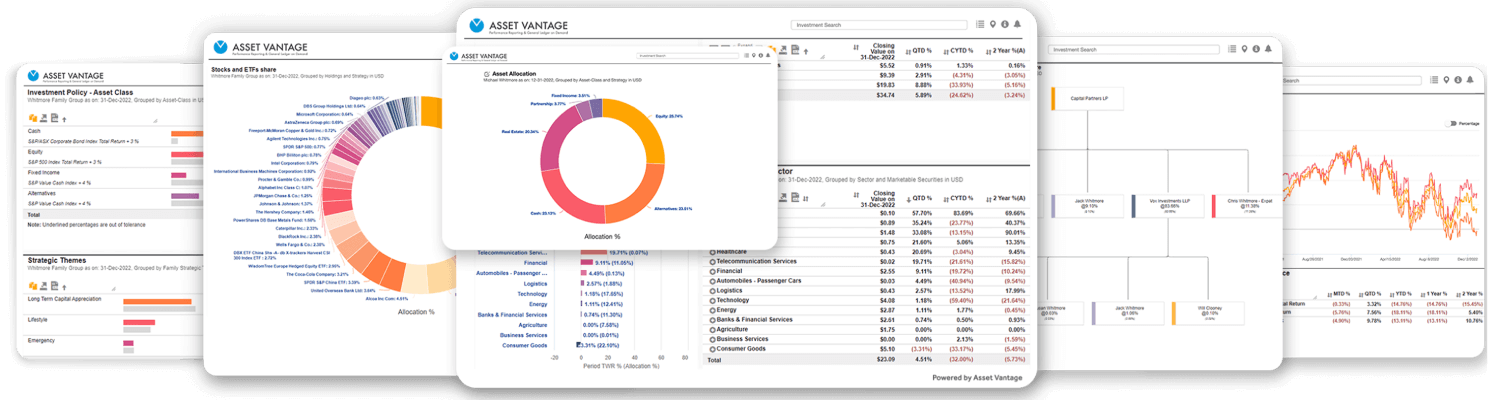Click the grouping icon under Investment Policy - Asset Class
Image resolution: width=1500 pixels, height=400 pixels.
[34, 118]
